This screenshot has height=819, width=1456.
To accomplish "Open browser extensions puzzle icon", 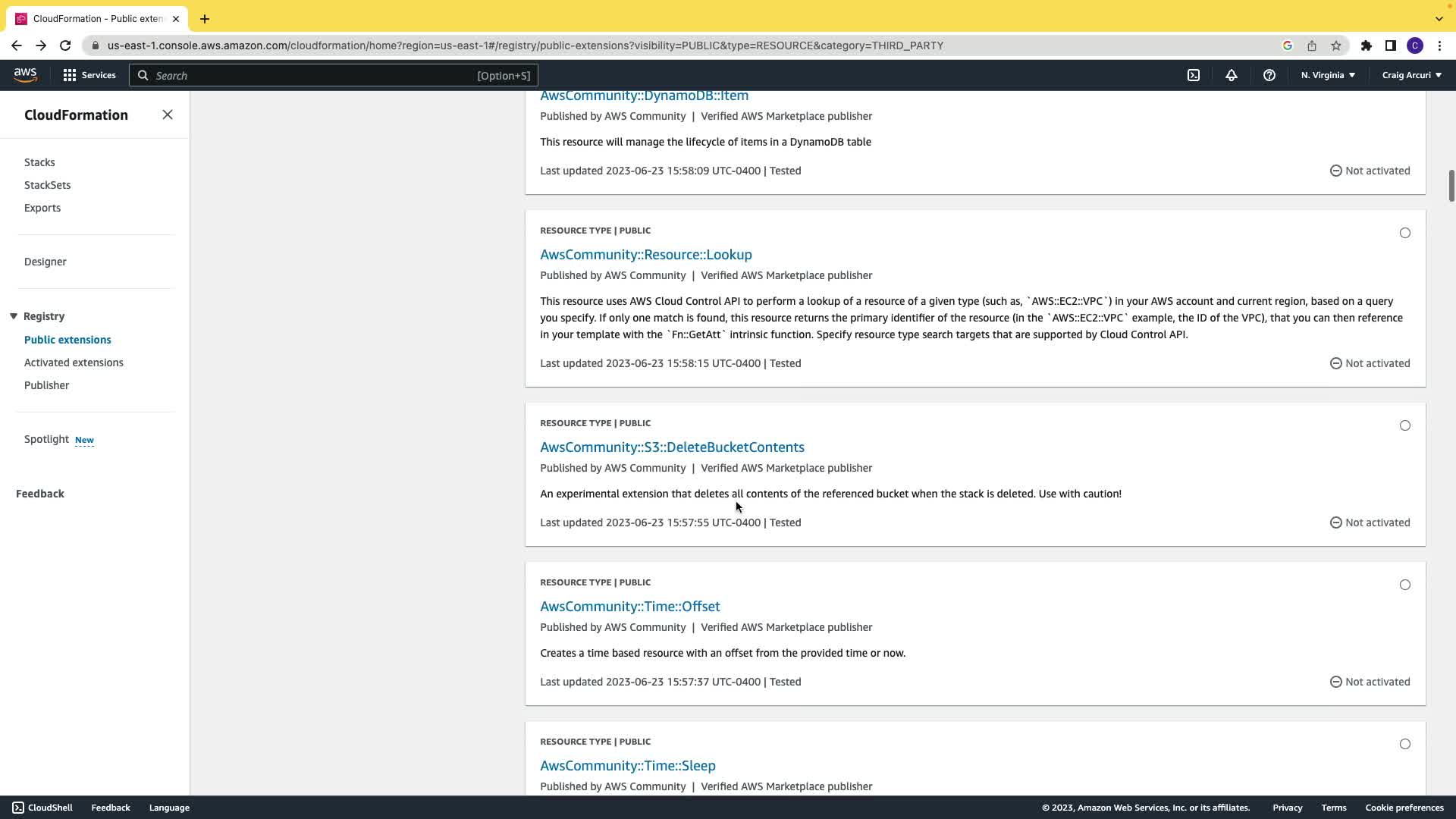I will (x=1367, y=45).
